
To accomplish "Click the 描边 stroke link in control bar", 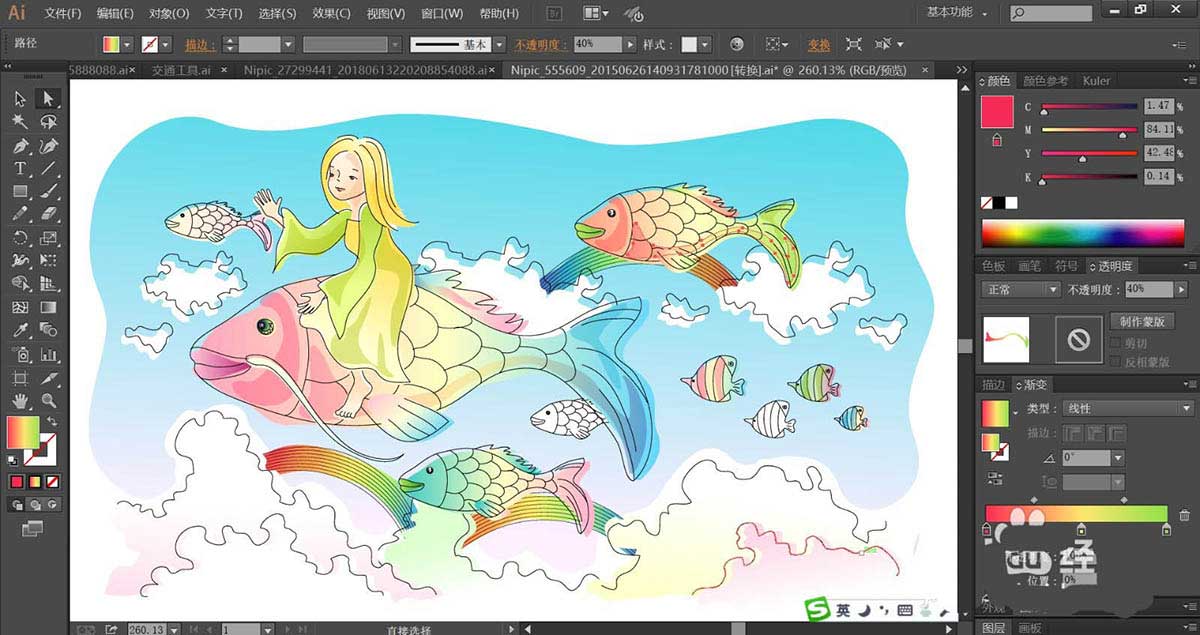I will tap(201, 45).
